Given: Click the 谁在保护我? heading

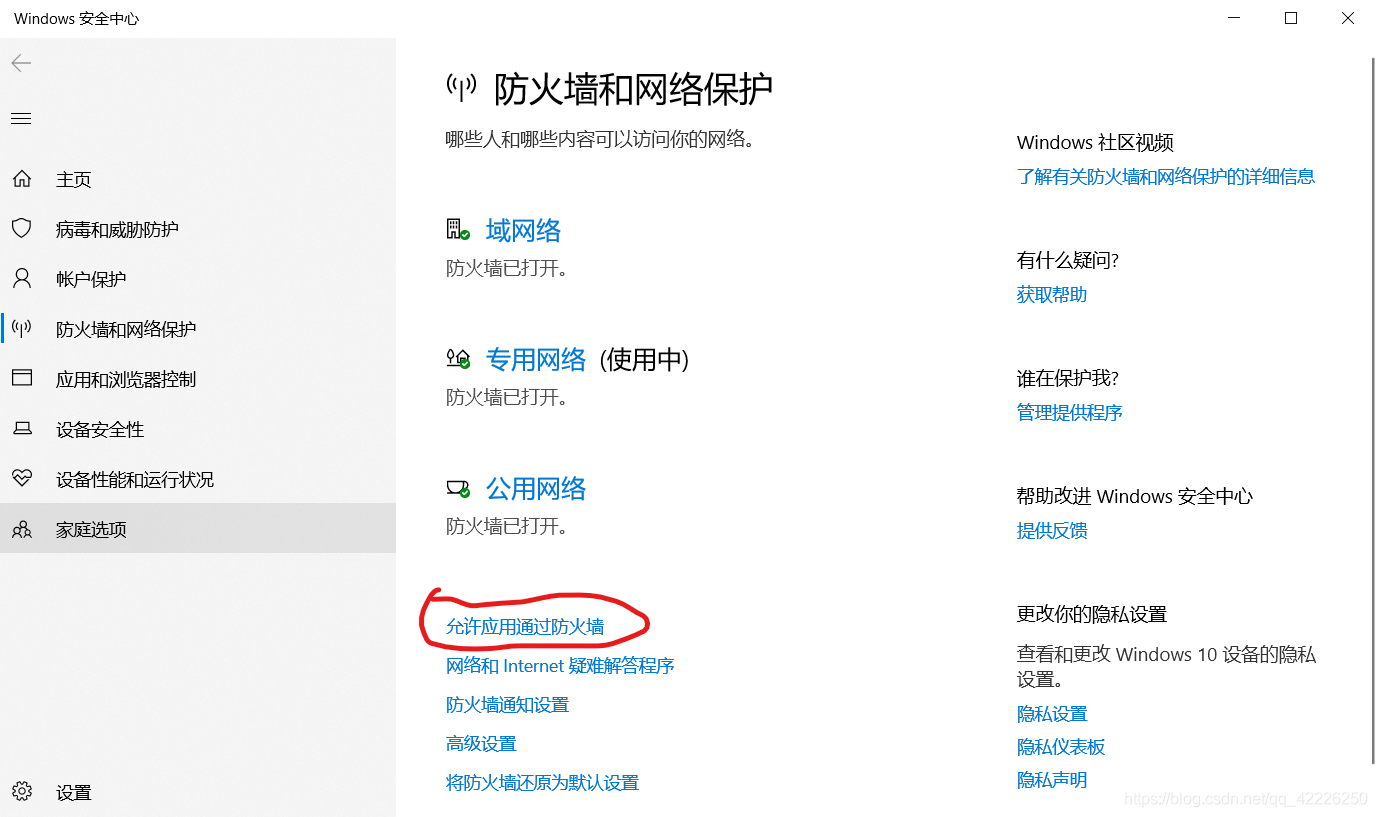Looking at the screenshot, I should pos(1068,379).
